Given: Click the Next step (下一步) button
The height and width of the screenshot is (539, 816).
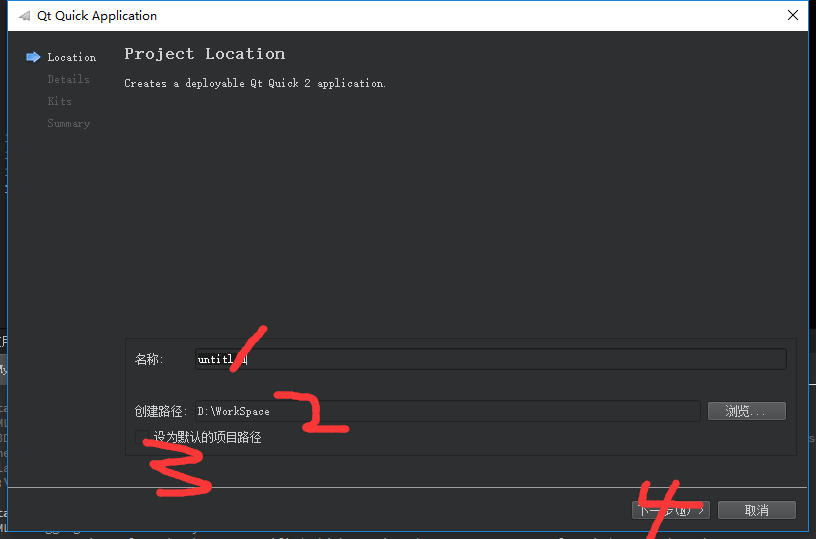Looking at the screenshot, I should pos(671,510).
